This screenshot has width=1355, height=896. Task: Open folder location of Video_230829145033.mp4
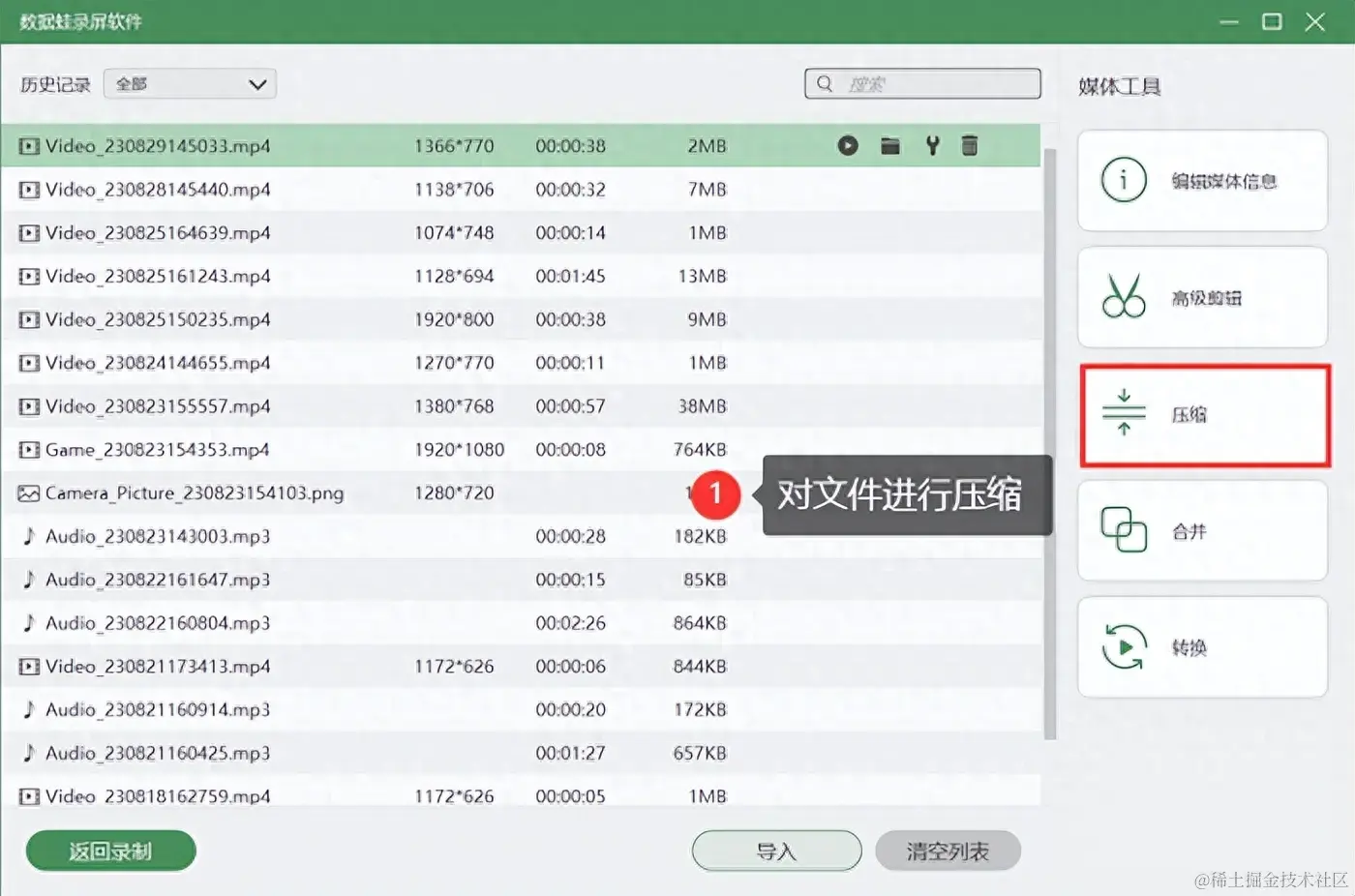point(890,146)
